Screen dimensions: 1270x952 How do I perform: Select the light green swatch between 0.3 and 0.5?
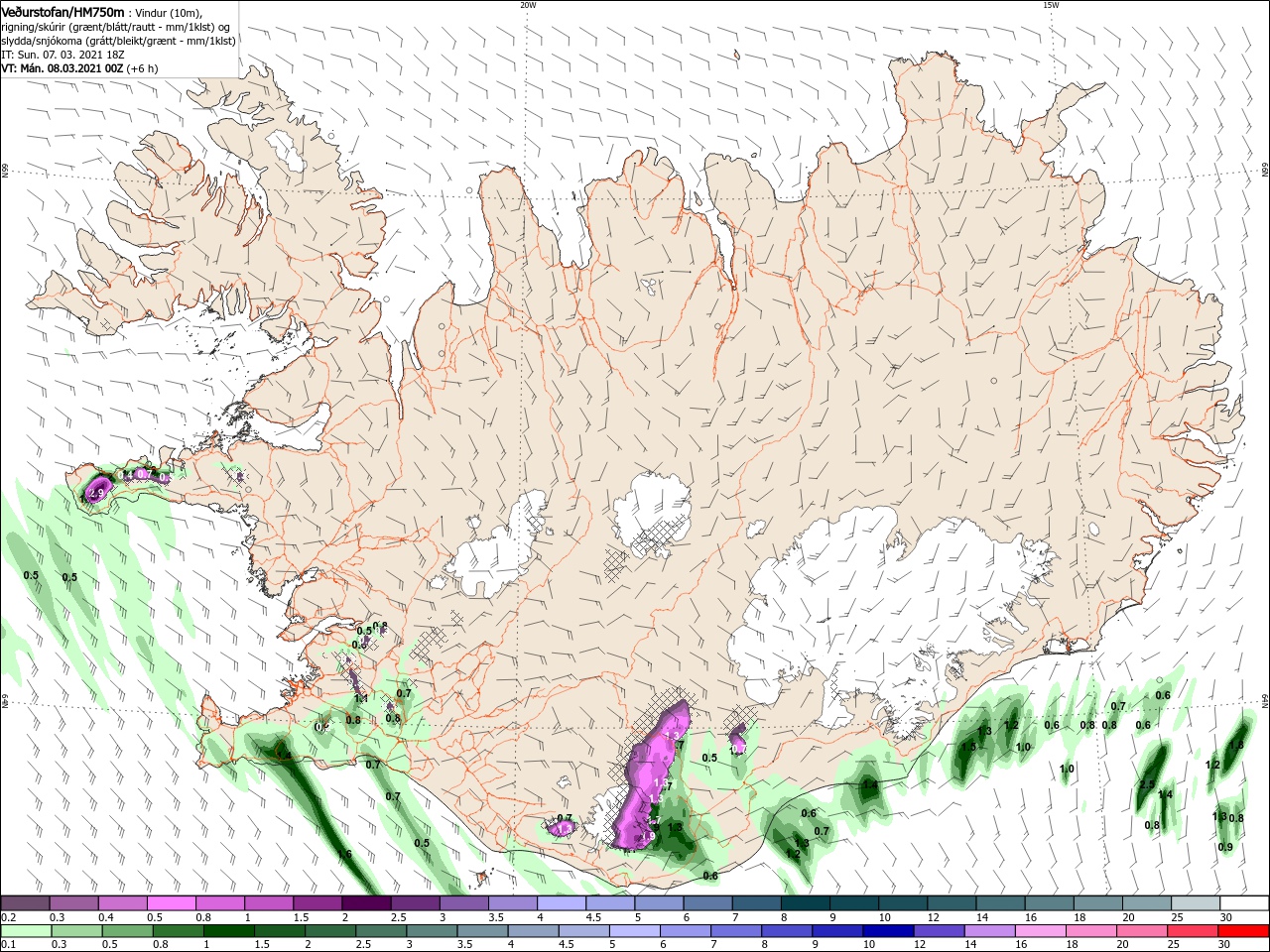(74, 931)
